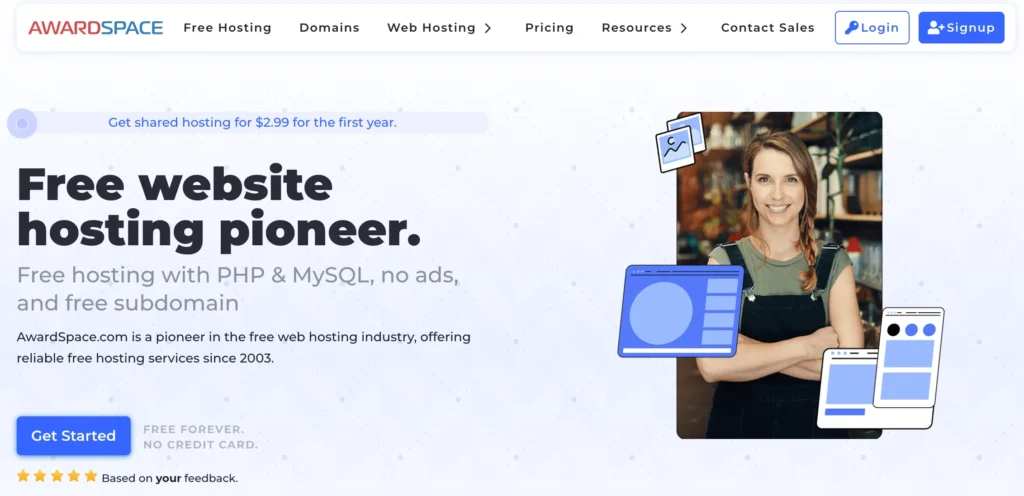Open the Pricing page

click(x=549, y=27)
